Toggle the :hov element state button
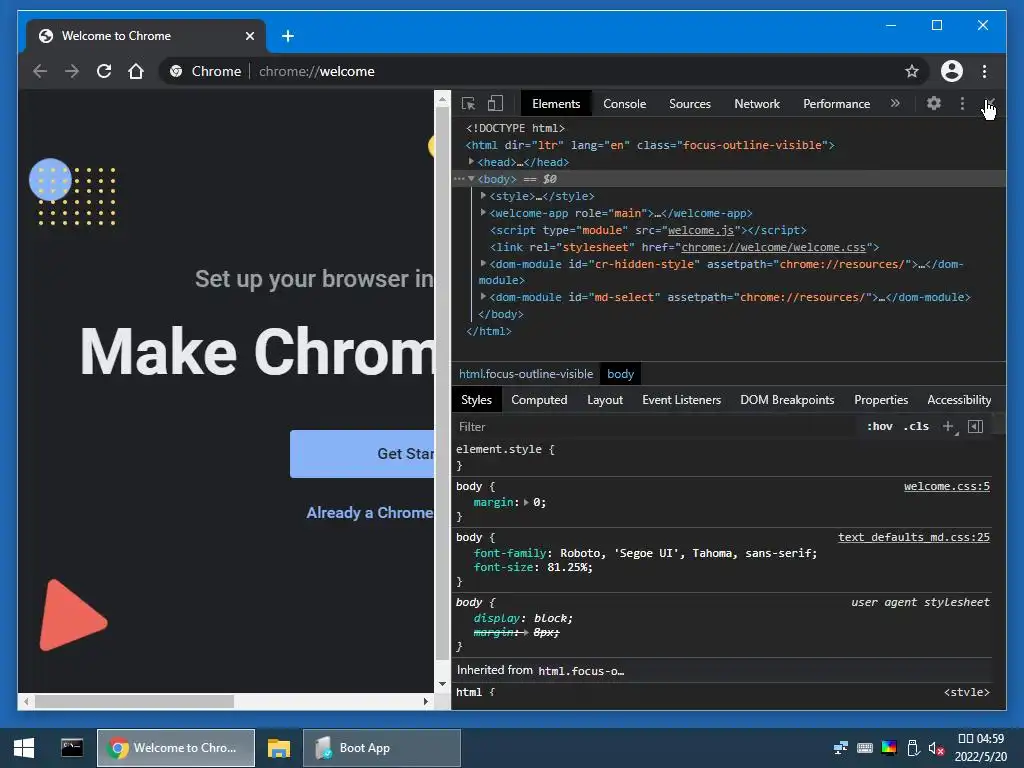The image size is (1024, 768). 880,426
